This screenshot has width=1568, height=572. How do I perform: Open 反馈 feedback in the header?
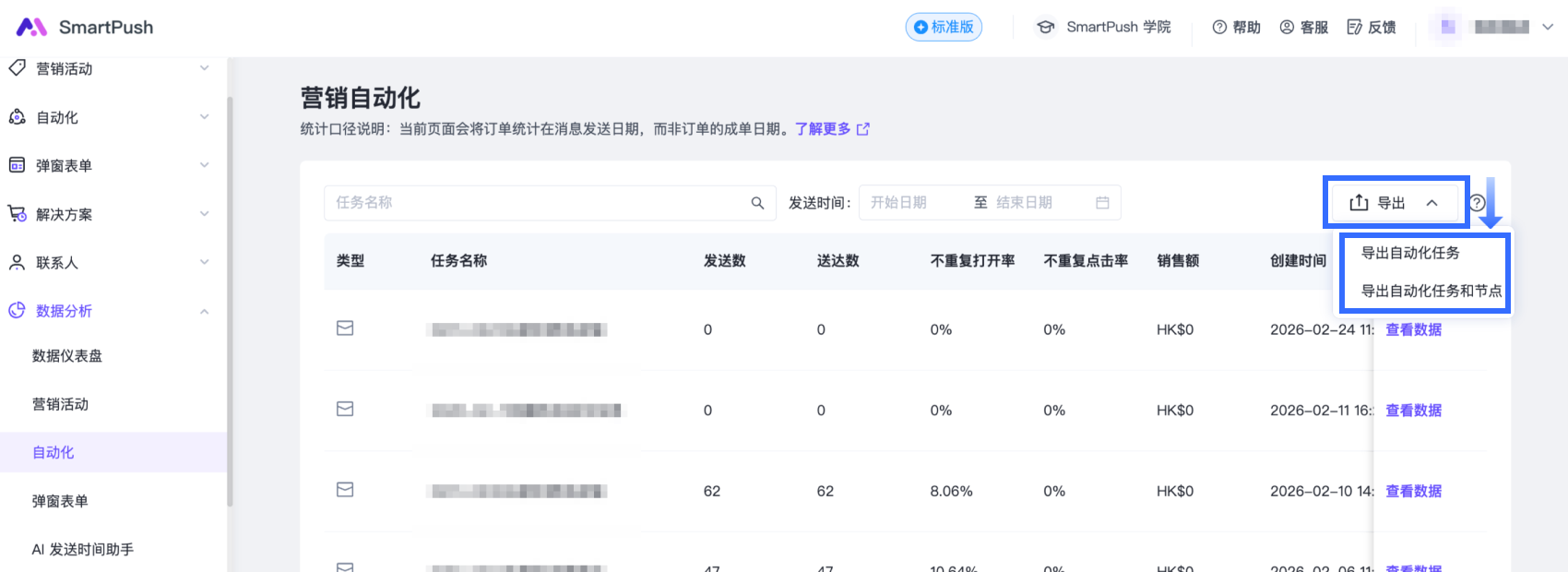click(1371, 28)
